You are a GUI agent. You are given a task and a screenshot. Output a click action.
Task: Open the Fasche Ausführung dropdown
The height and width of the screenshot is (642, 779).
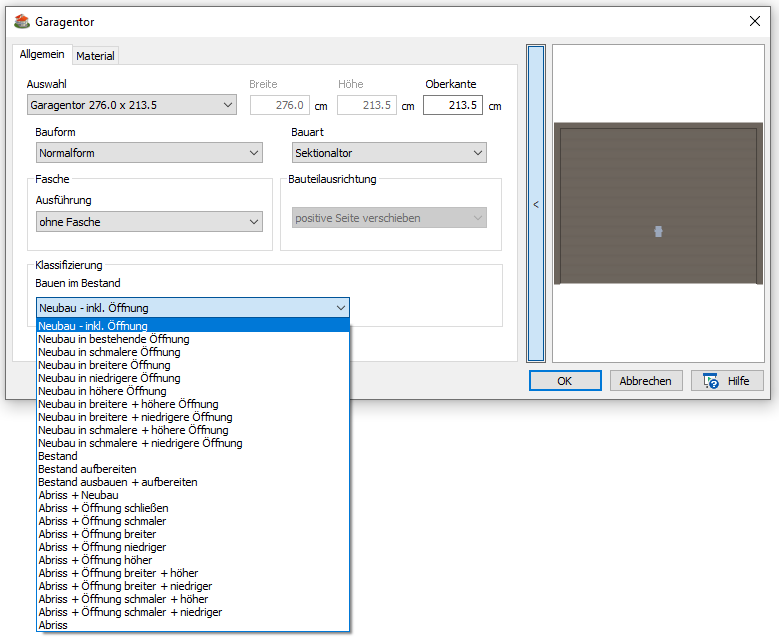click(x=149, y=222)
